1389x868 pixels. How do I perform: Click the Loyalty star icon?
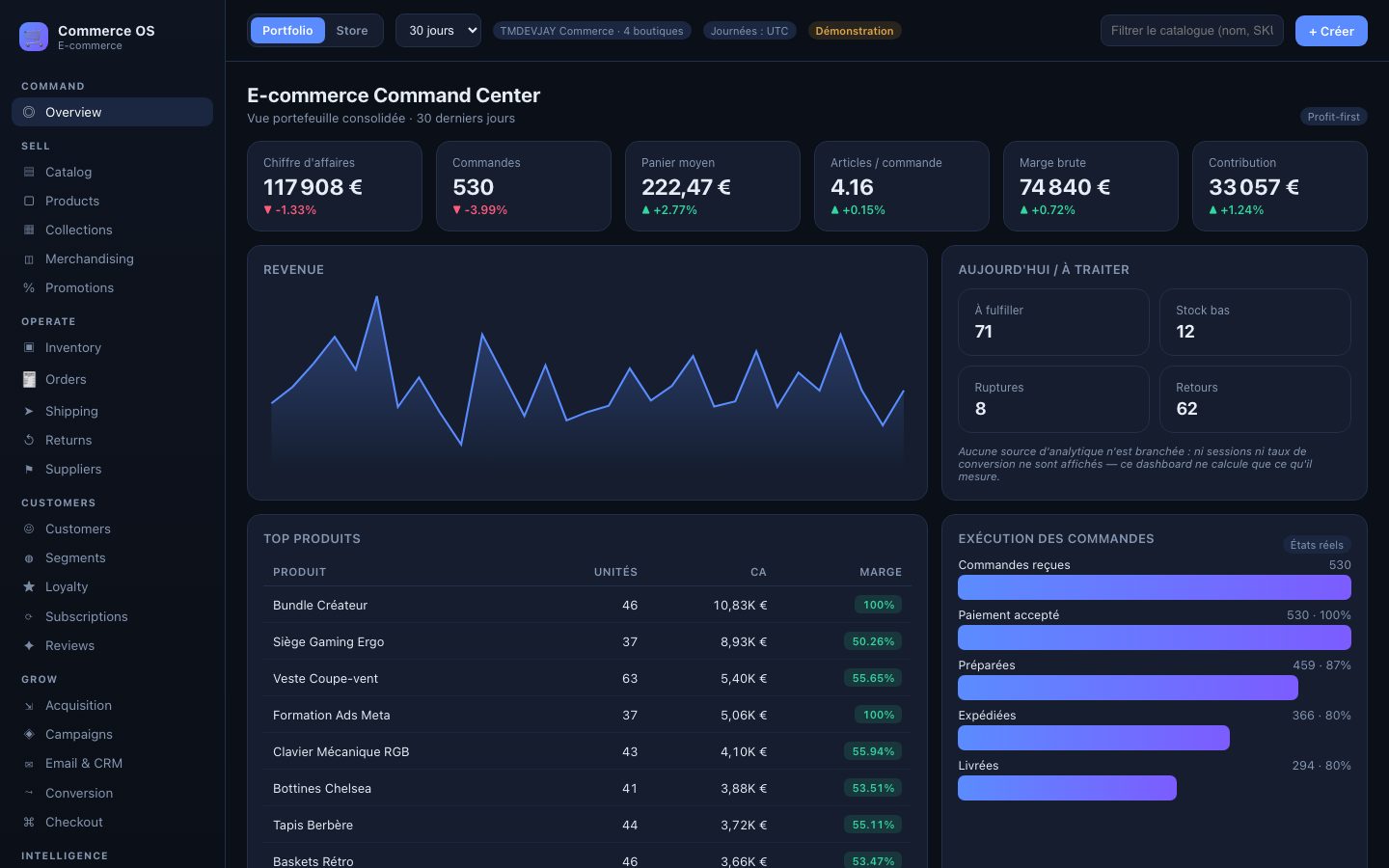29,586
